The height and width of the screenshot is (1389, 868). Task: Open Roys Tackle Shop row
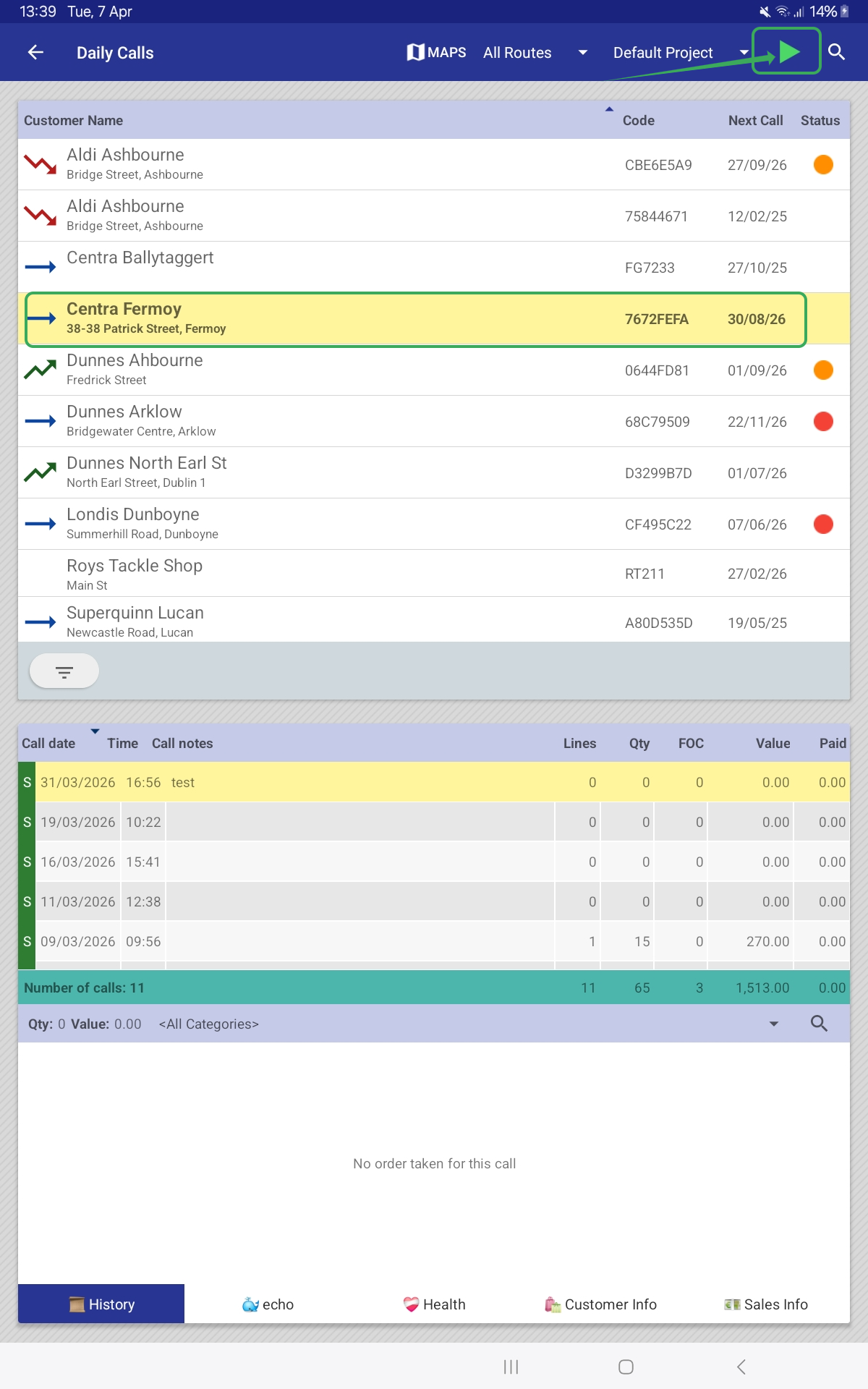434,573
